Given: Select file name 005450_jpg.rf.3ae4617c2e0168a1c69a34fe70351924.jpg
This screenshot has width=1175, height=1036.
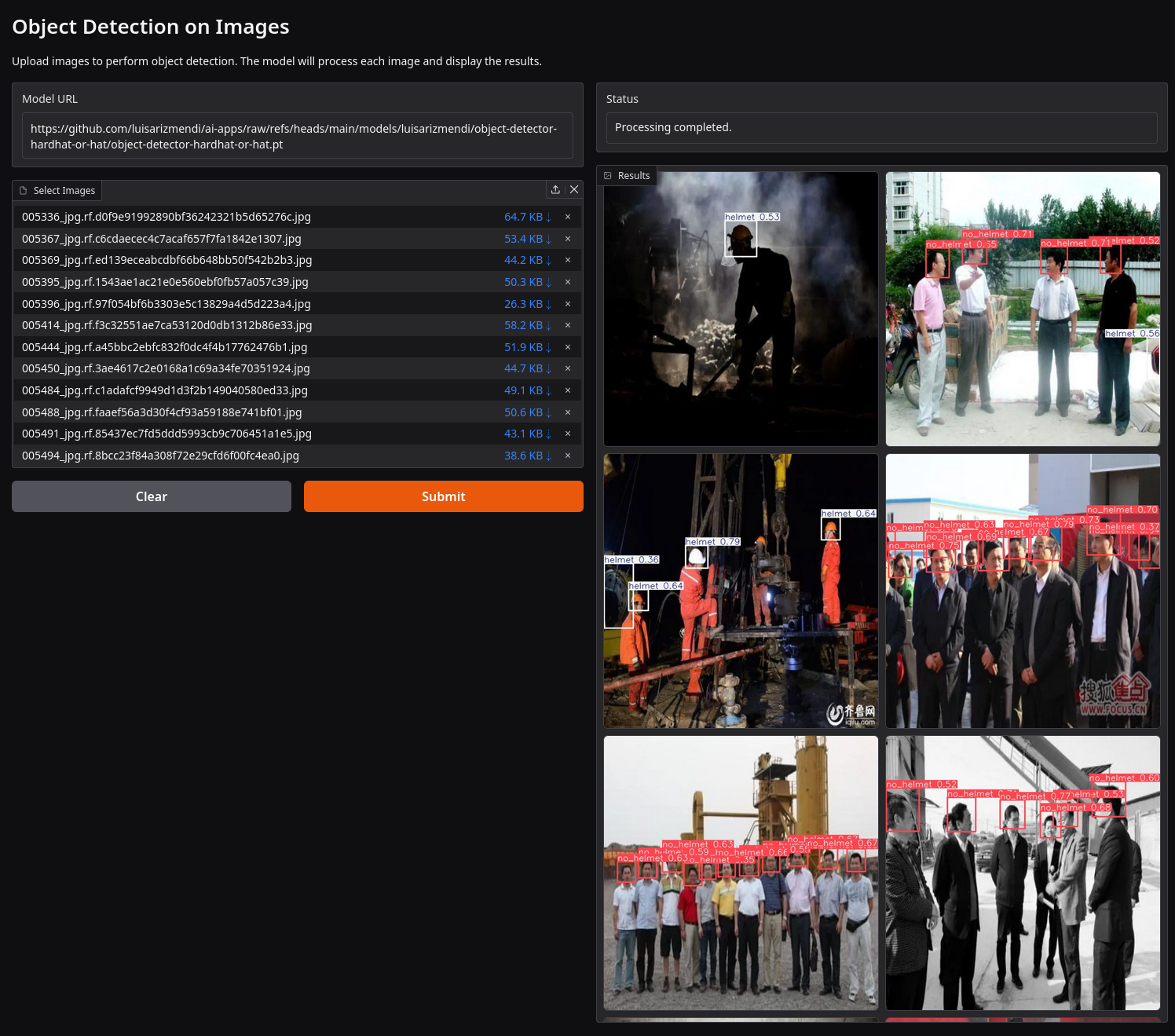Looking at the screenshot, I should tap(166, 368).
